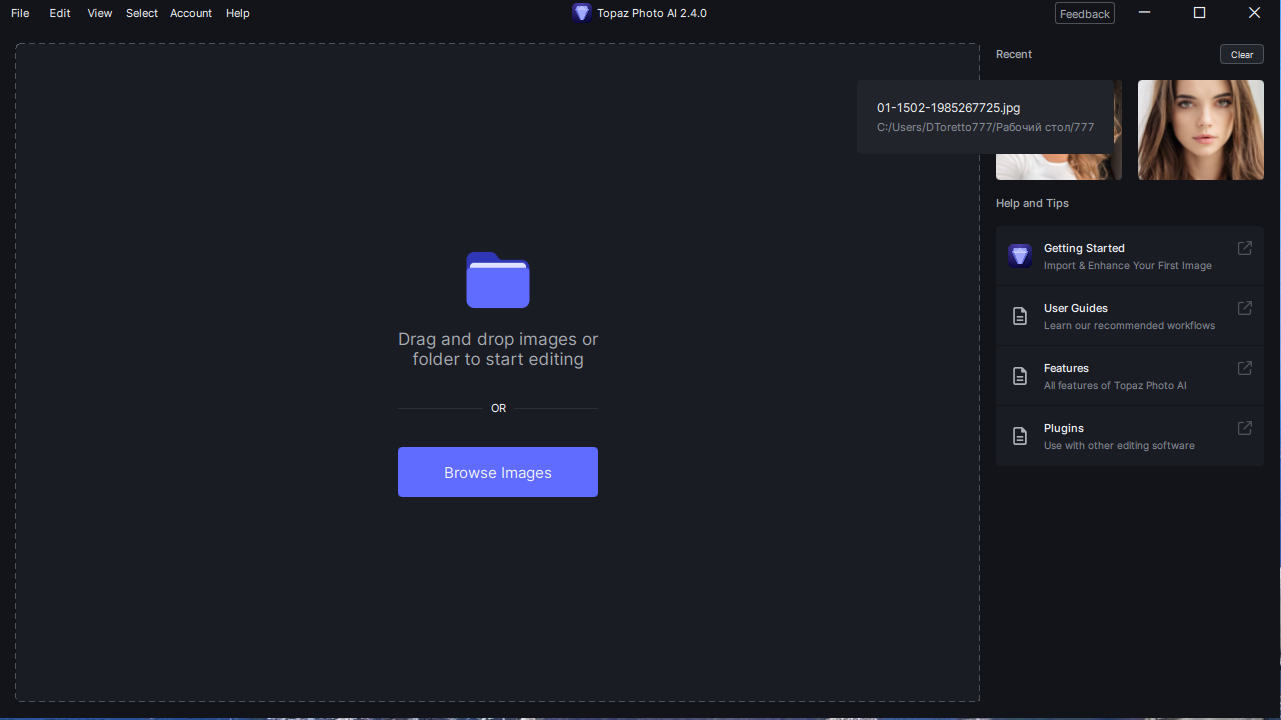Click the blue folder drop-zone icon
1281x720 pixels.
click(x=497, y=280)
